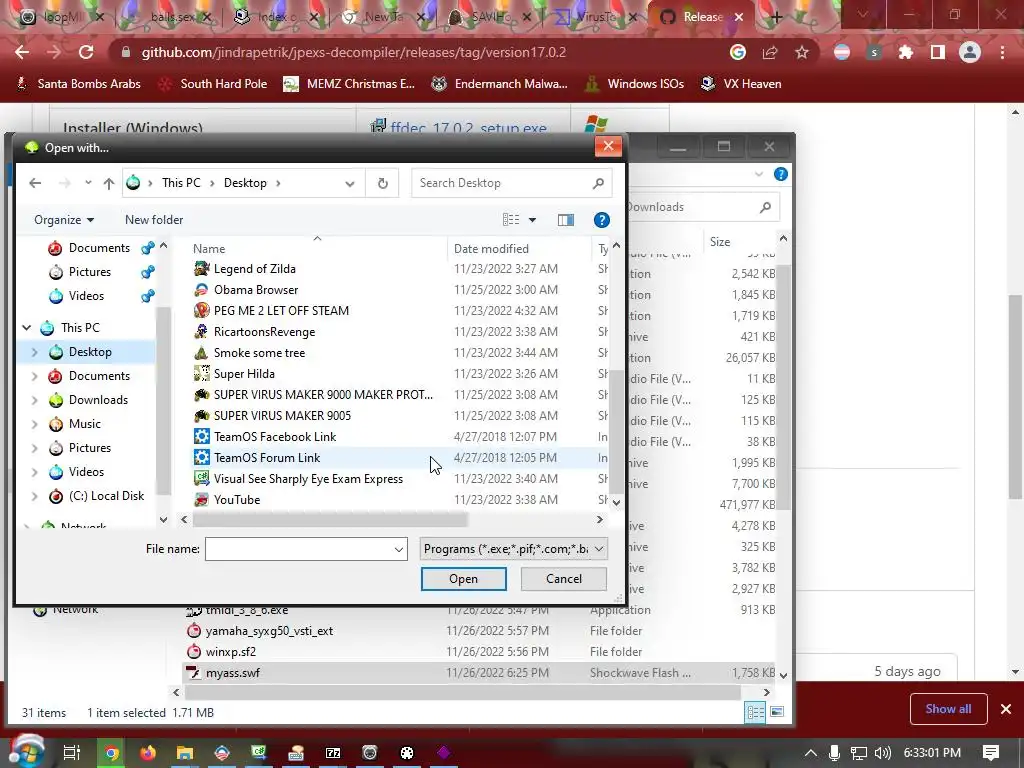Click the Cancel button
The image size is (1024, 768).
pyautogui.click(x=564, y=579)
